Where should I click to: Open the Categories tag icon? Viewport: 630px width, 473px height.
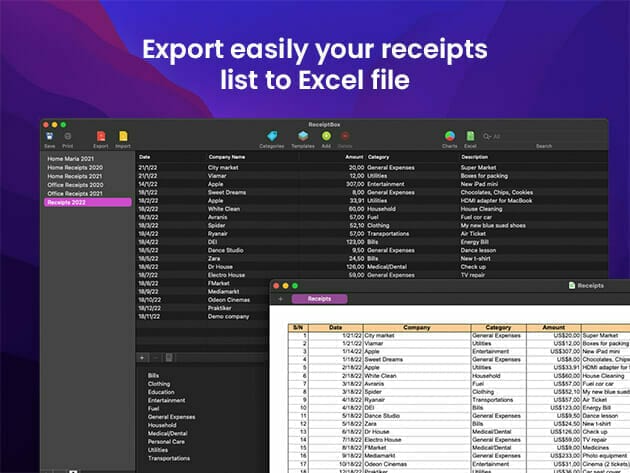pyautogui.click(x=272, y=135)
